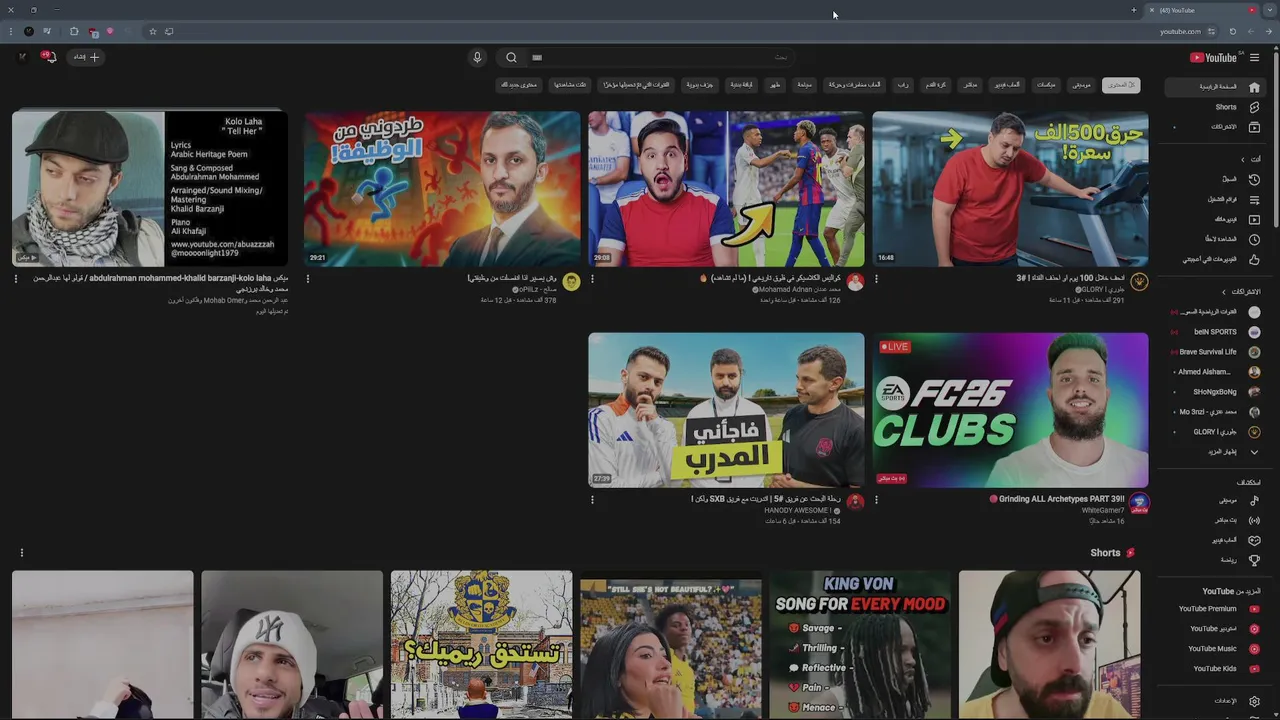Open watch History (السجل) in sidebar
The height and width of the screenshot is (720, 1280).
pos(1217,179)
